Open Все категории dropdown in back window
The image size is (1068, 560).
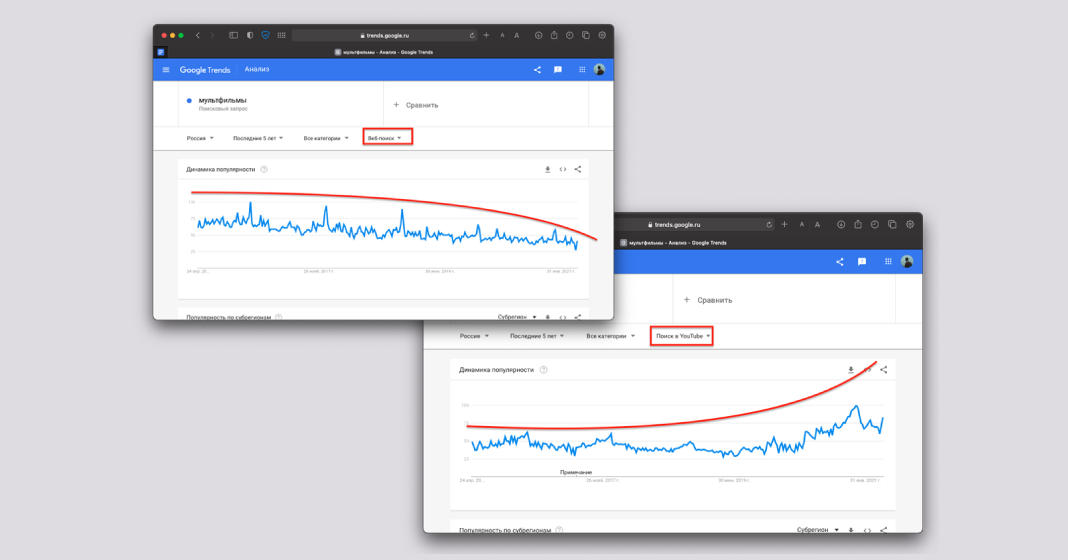coord(610,336)
